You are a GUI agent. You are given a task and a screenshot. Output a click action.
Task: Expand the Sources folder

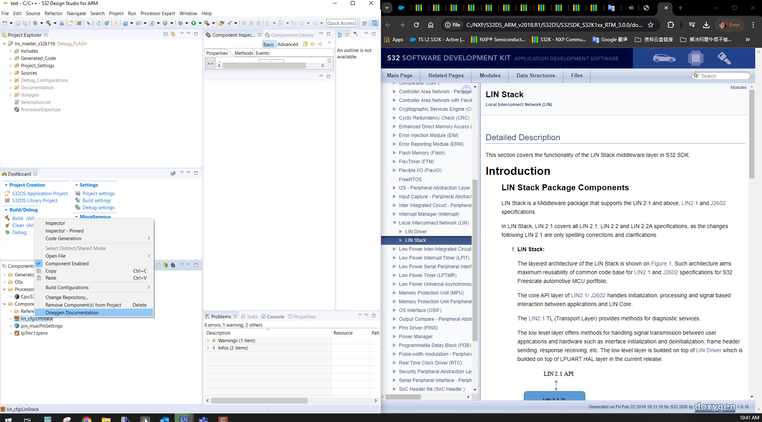(11, 73)
